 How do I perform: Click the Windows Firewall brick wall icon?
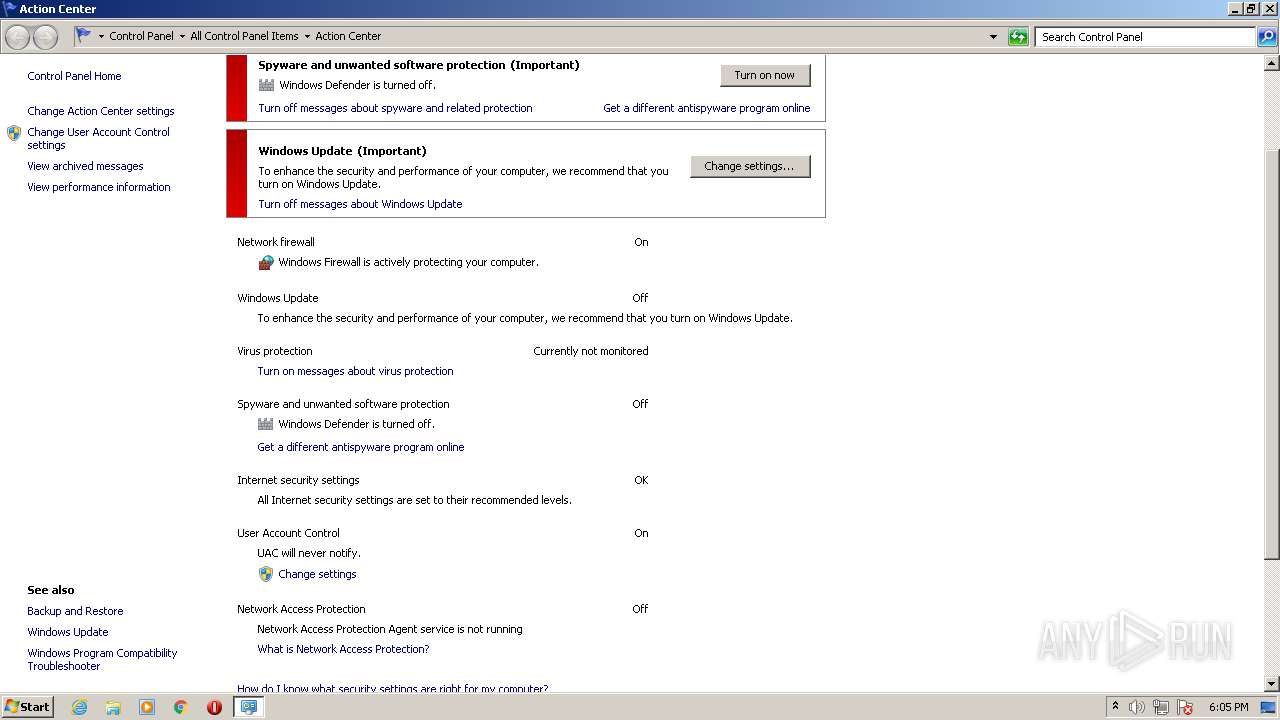pos(265,263)
